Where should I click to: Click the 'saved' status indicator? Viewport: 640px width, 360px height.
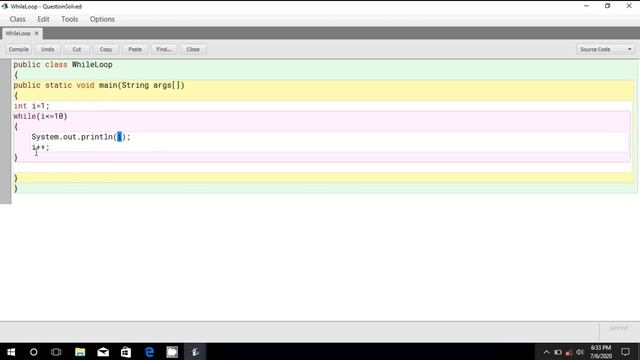tap(618, 328)
